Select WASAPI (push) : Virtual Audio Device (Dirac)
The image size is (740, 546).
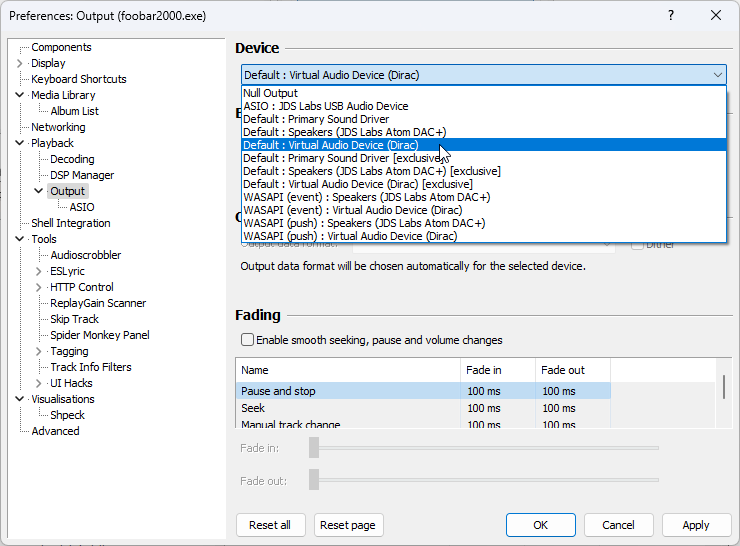(484, 236)
